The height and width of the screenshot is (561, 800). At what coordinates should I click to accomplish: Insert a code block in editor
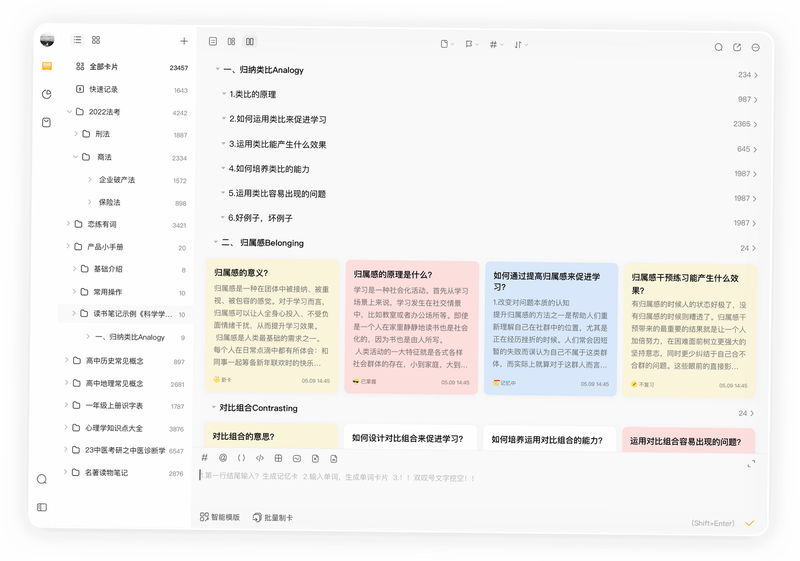click(260, 458)
